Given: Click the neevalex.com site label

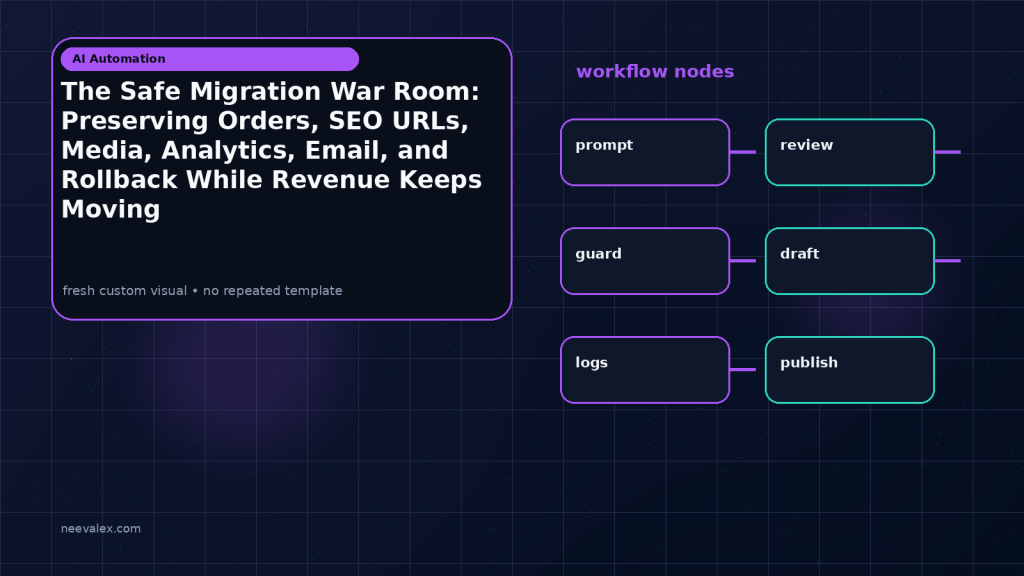Looking at the screenshot, I should [x=101, y=528].
